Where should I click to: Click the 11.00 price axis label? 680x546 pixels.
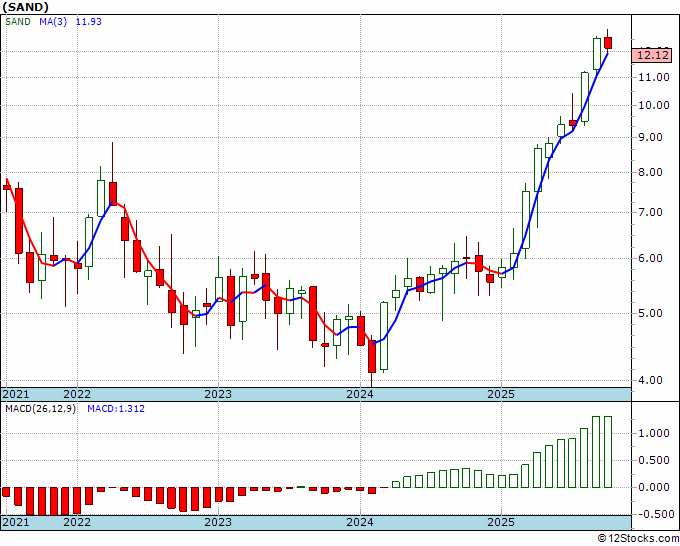point(654,77)
